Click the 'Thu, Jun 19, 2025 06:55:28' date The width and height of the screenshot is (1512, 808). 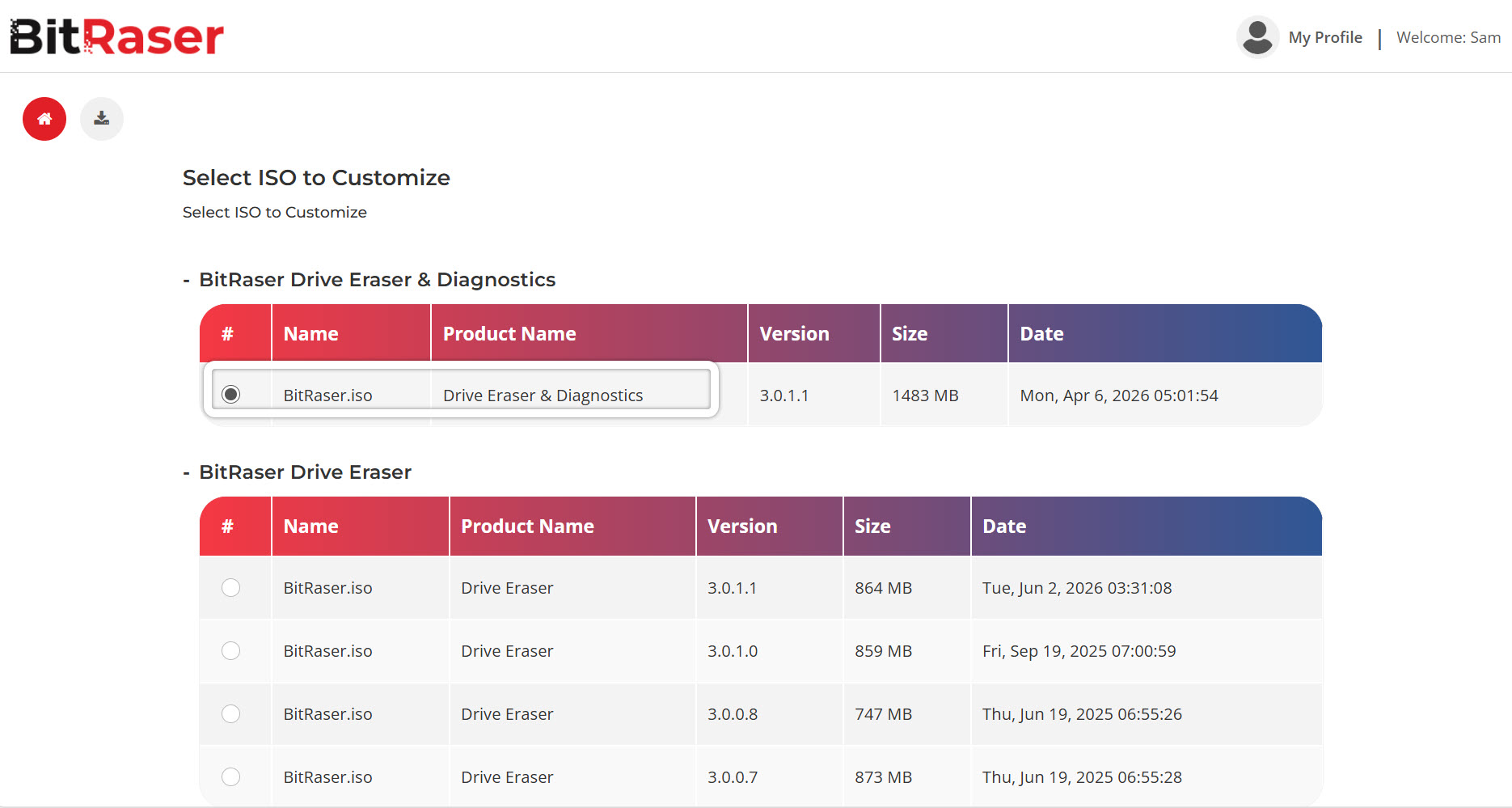1082,777
